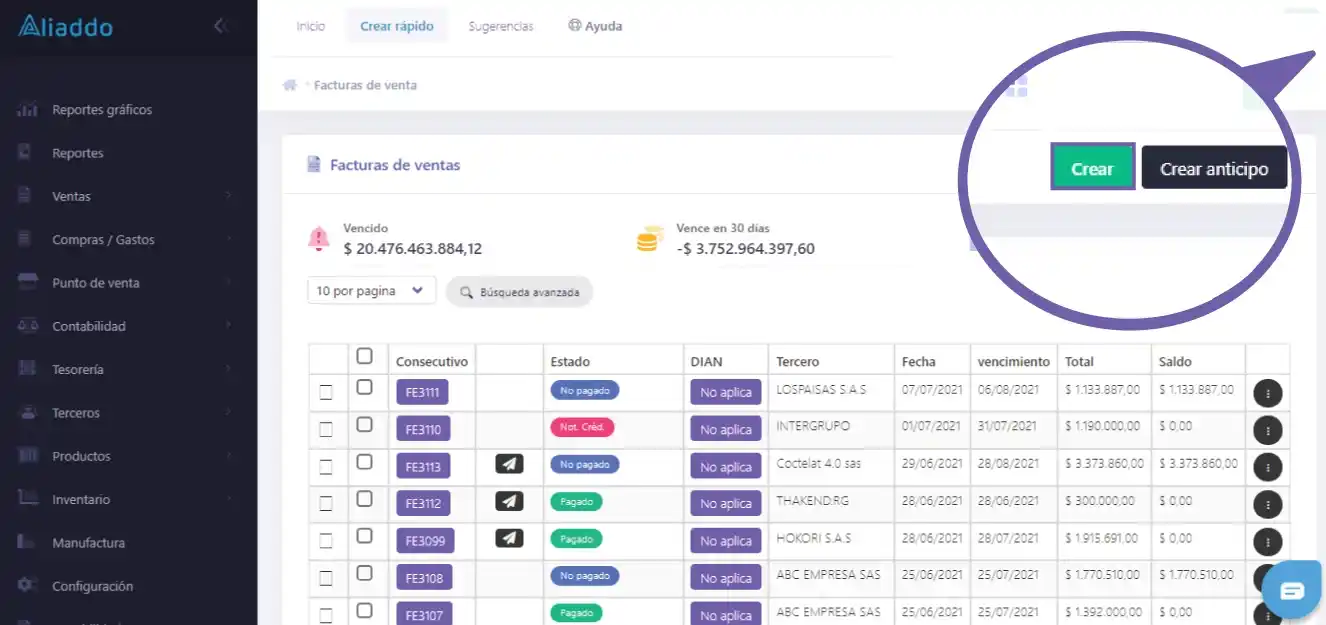Click the Aliaddo logo

point(65,26)
